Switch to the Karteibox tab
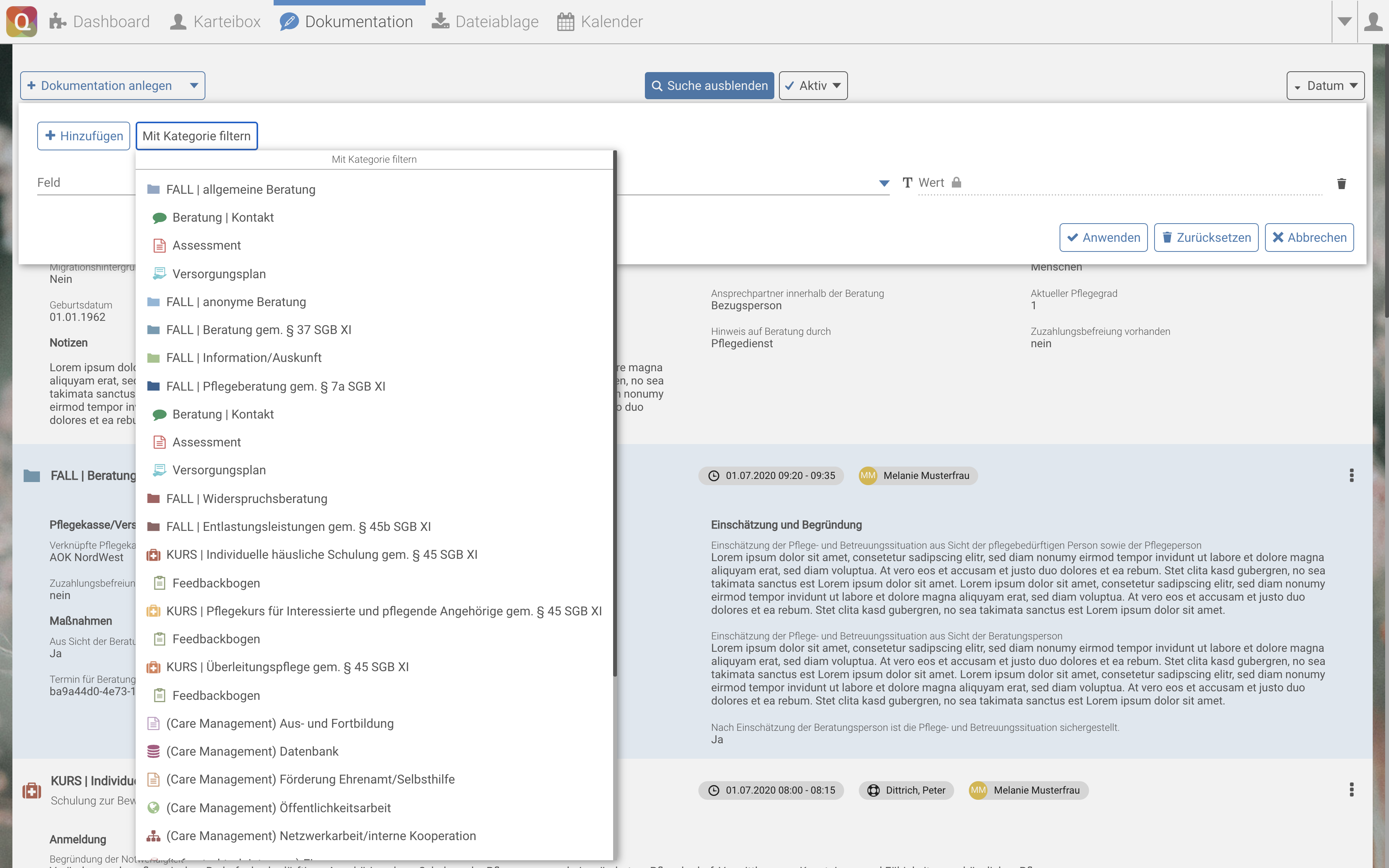The width and height of the screenshot is (1389, 868). (216, 22)
